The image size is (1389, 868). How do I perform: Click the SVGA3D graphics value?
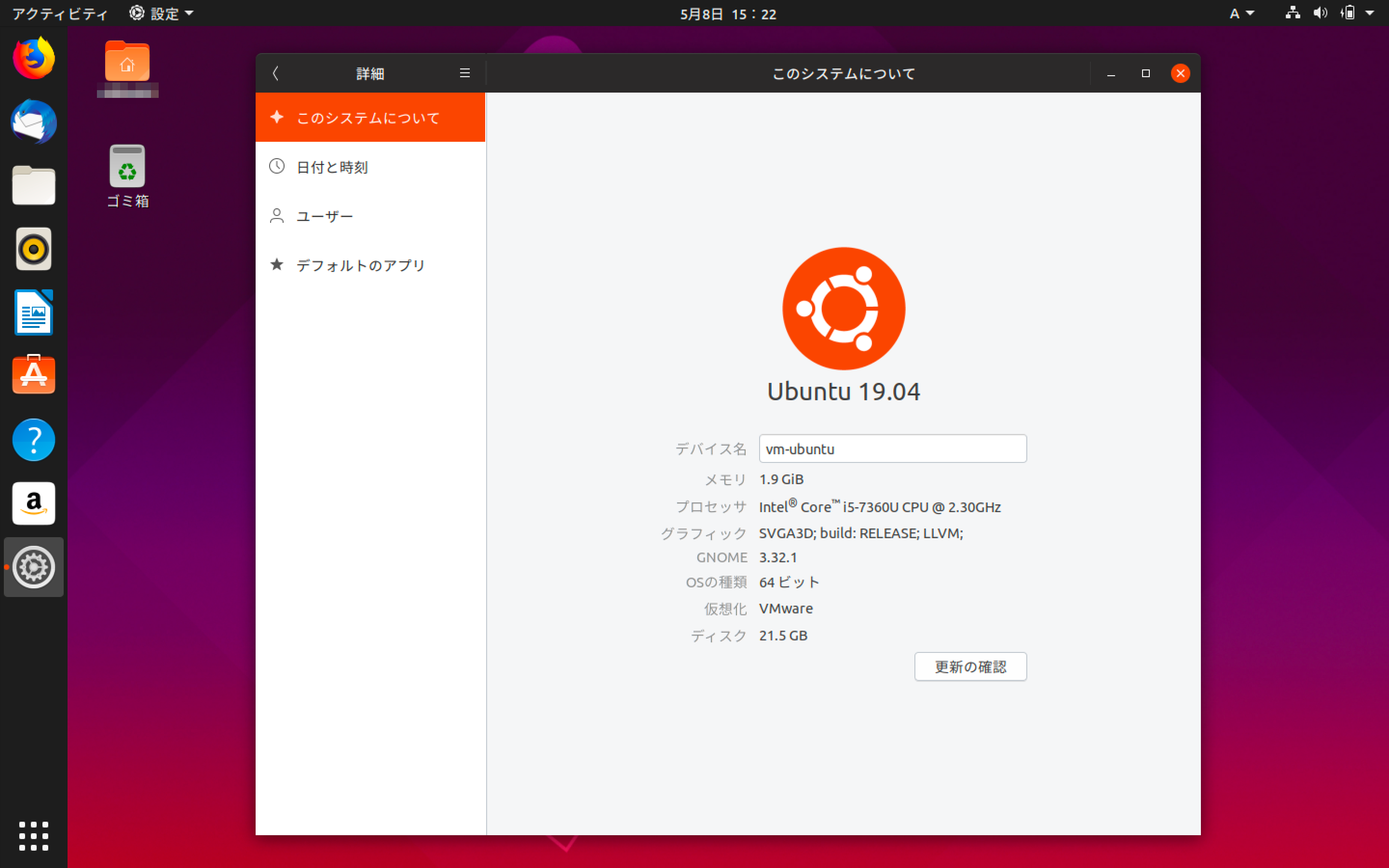[861, 533]
